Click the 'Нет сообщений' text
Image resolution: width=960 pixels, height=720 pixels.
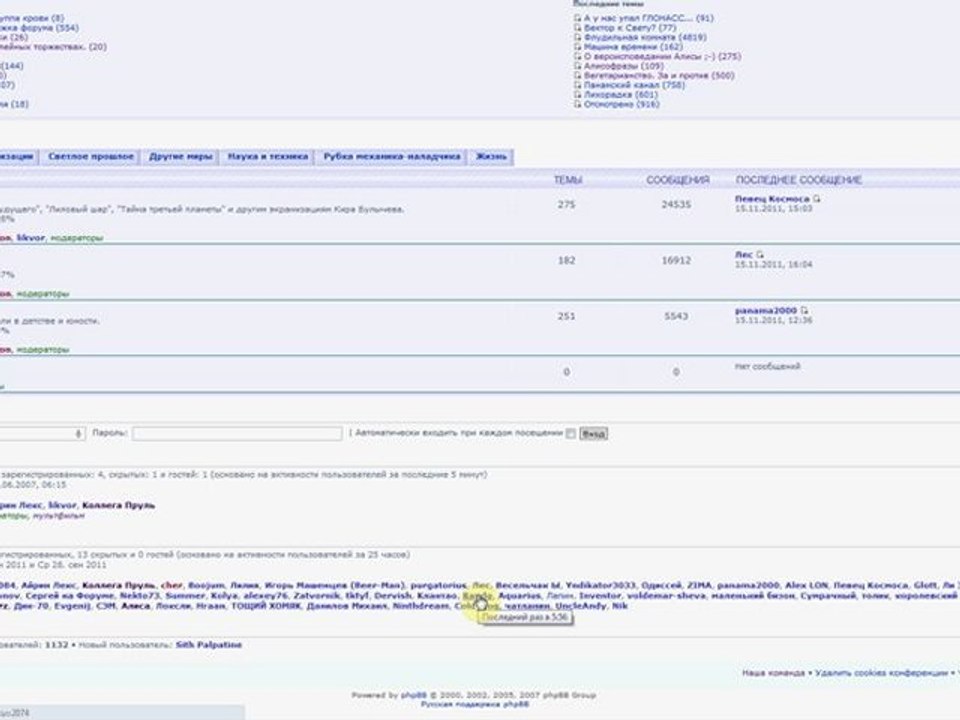click(x=767, y=367)
